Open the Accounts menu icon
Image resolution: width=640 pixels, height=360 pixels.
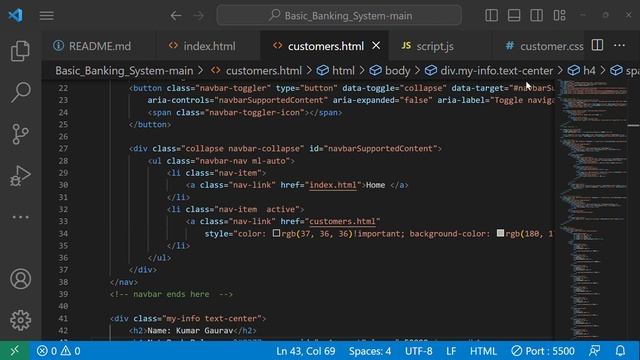click(20, 279)
